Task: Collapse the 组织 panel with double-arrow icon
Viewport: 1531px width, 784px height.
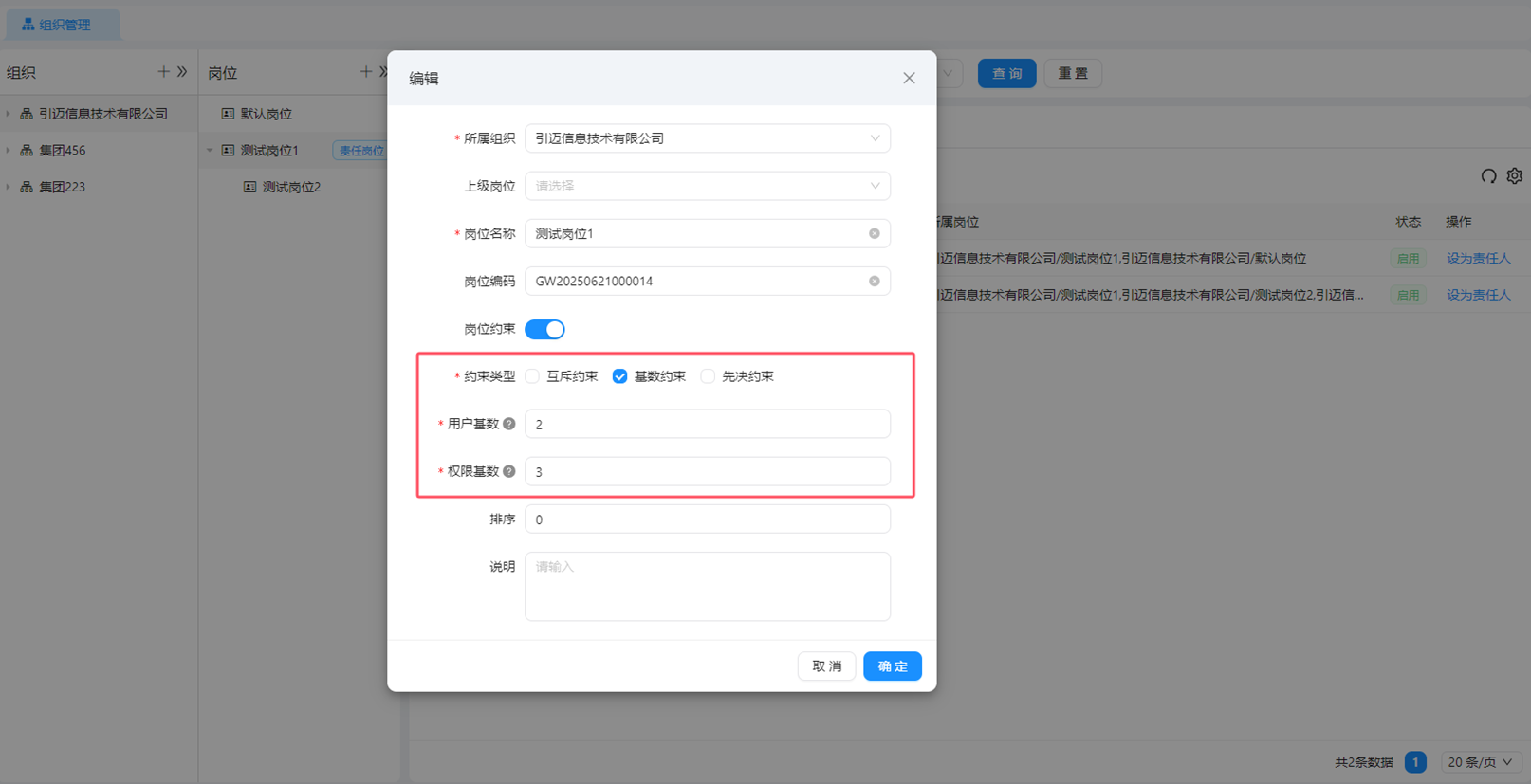Action: pyautogui.click(x=182, y=72)
